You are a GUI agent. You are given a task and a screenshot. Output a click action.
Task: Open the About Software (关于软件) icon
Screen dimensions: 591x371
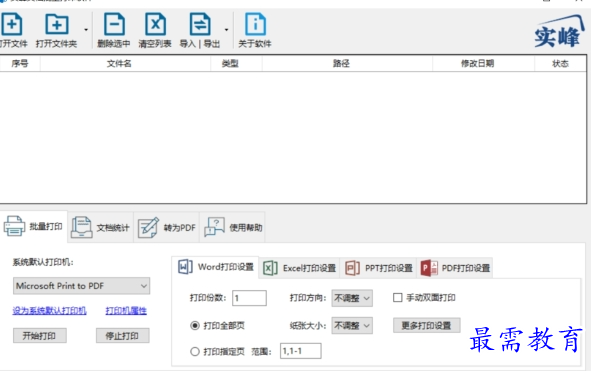255,25
